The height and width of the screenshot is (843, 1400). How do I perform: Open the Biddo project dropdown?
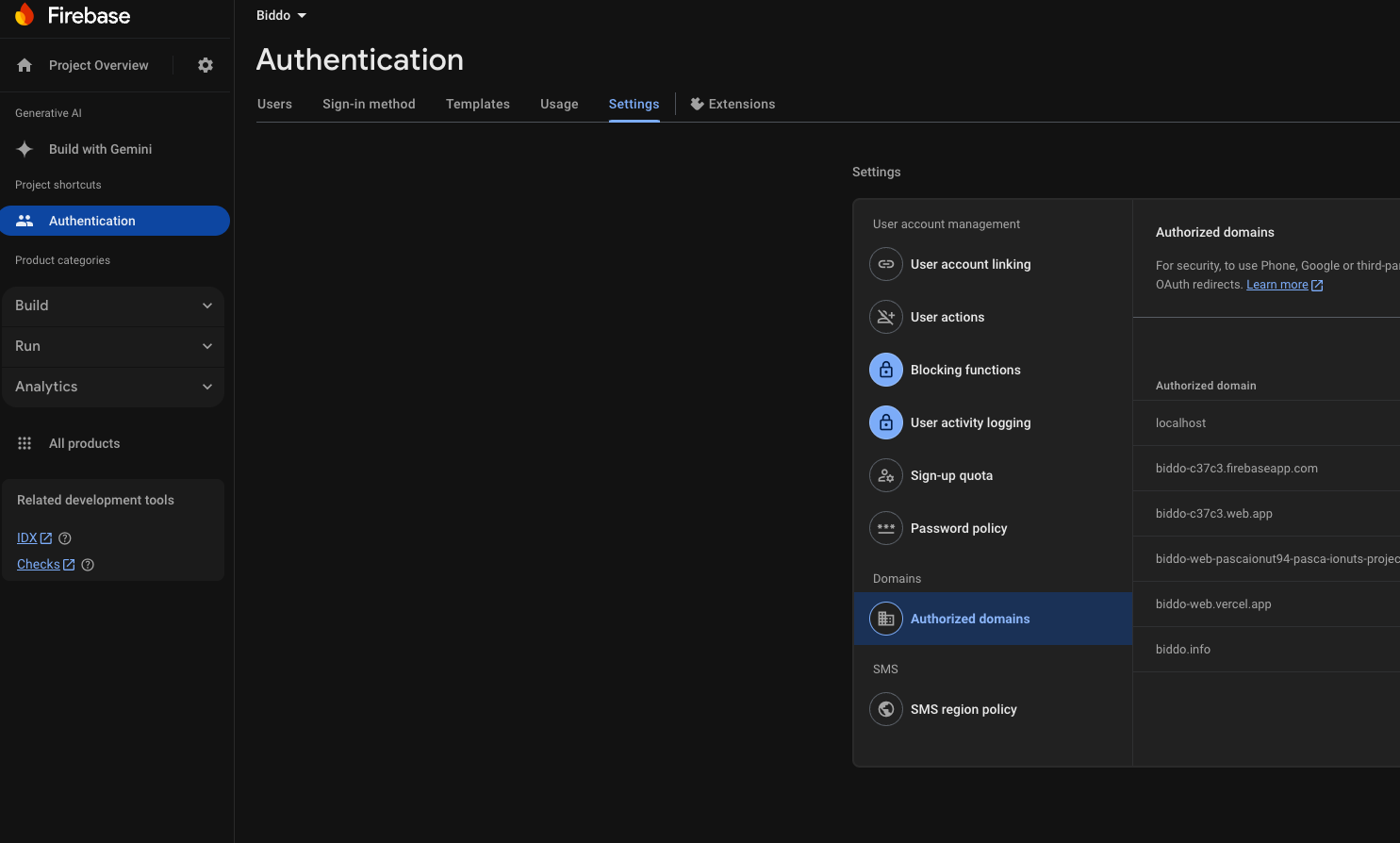282,15
